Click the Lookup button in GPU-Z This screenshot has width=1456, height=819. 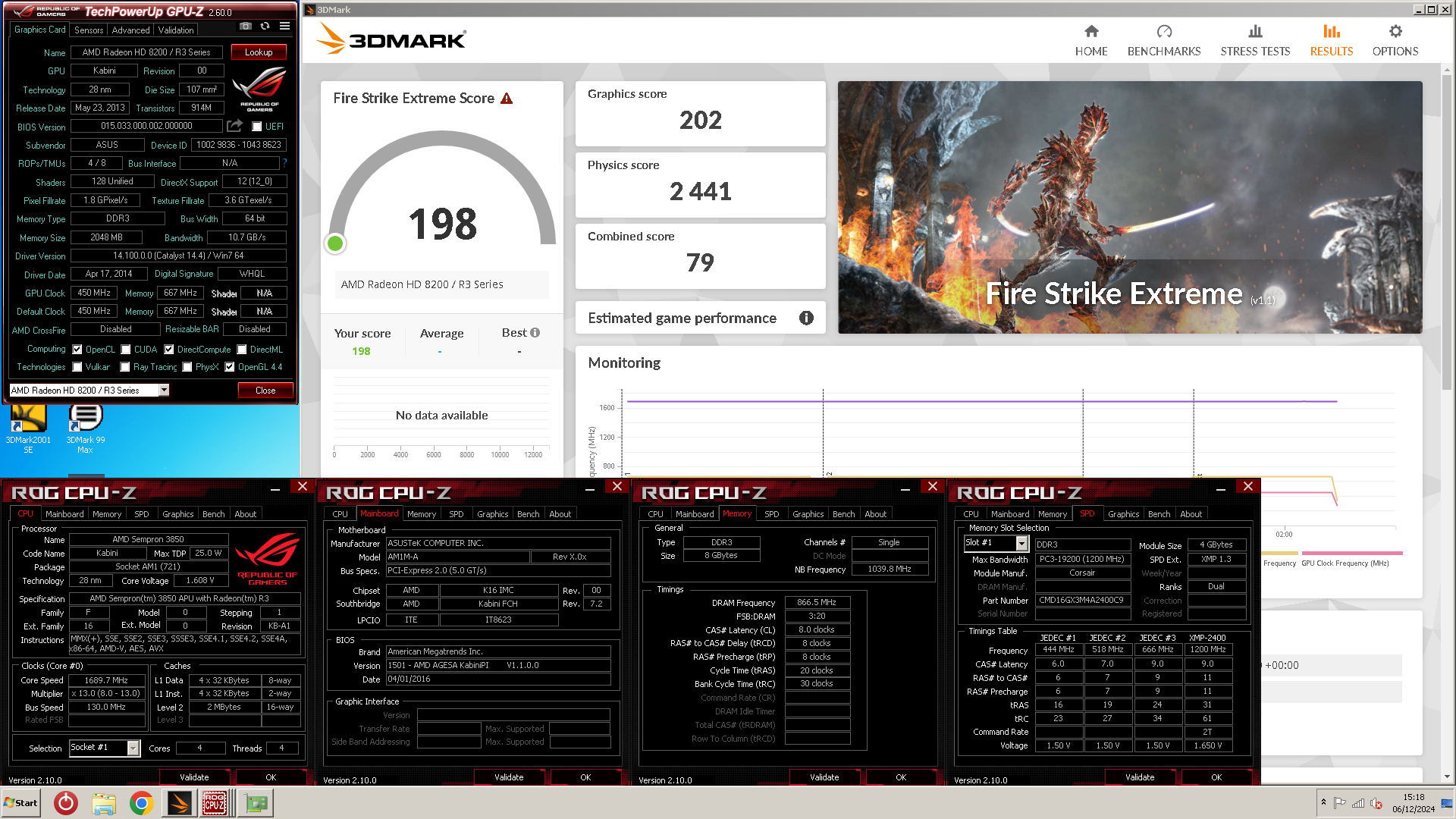[x=259, y=52]
